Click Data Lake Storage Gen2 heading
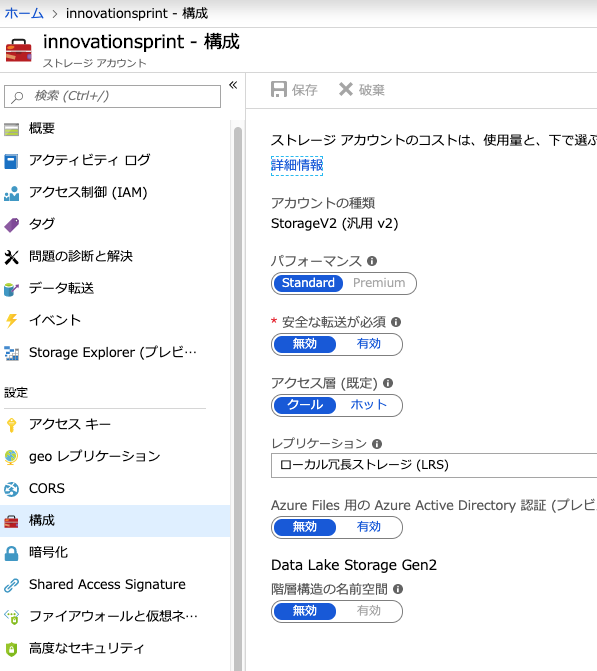Viewport: 597px width, 671px height. (x=354, y=565)
